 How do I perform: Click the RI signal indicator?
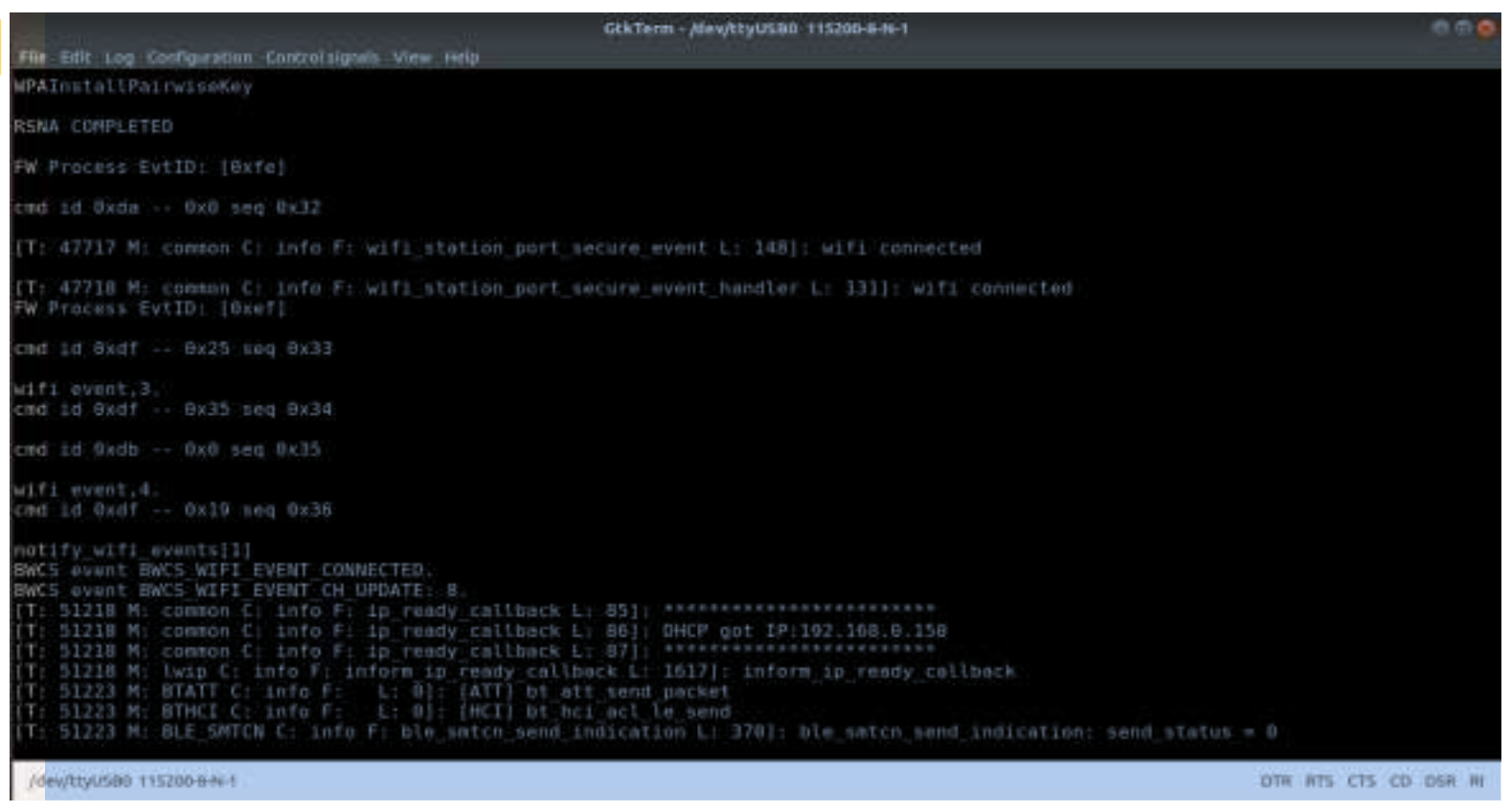1477,781
